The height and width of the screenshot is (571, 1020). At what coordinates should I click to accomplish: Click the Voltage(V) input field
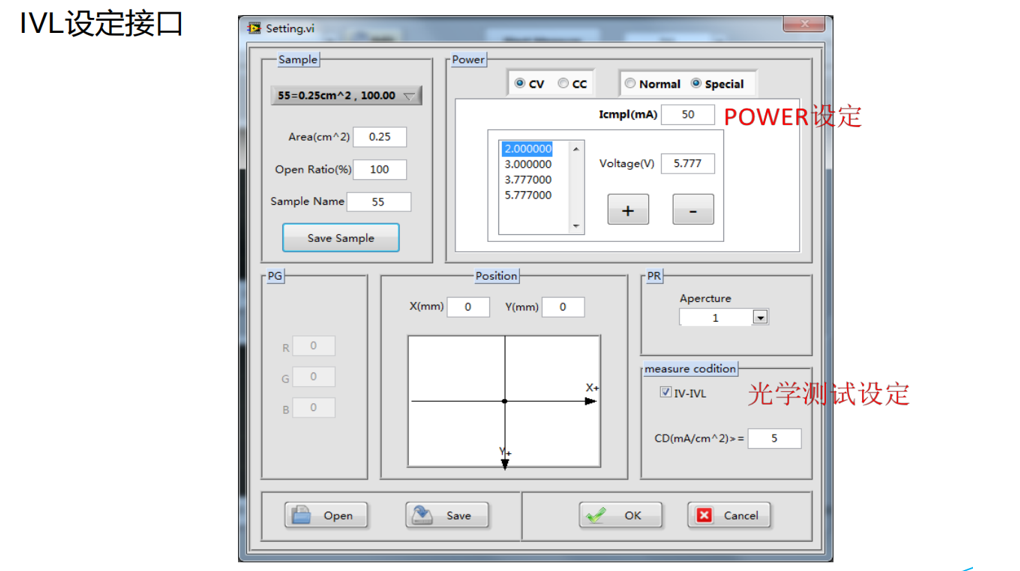click(687, 163)
